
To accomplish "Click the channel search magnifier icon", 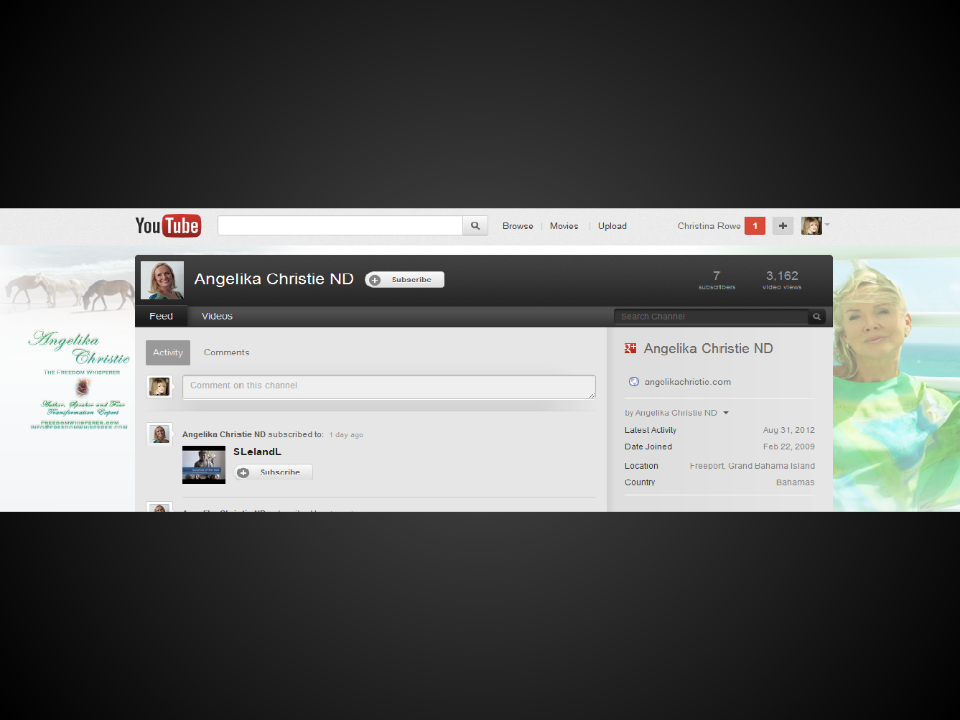I will point(817,317).
